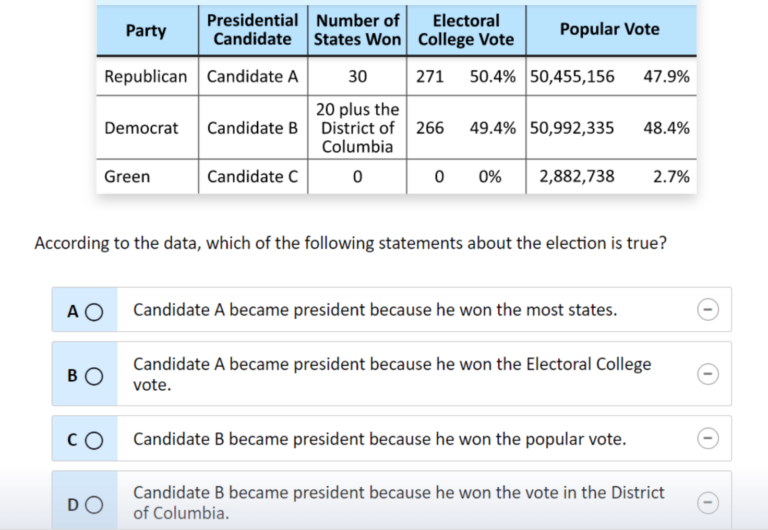Click the Party column header
This screenshot has height=530, width=768.
tap(146, 30)
